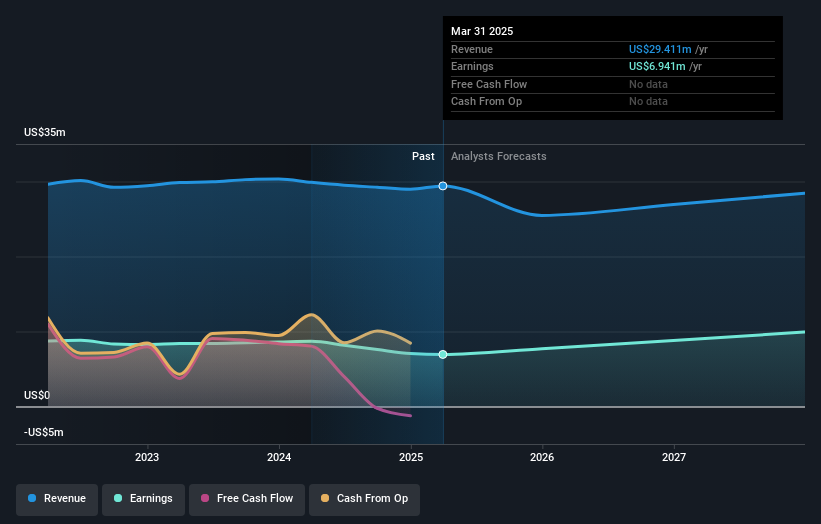This screenshot has height=524, width=821.
Task: Click the 2025 x-axis label
Action: [x=411, y=457]
